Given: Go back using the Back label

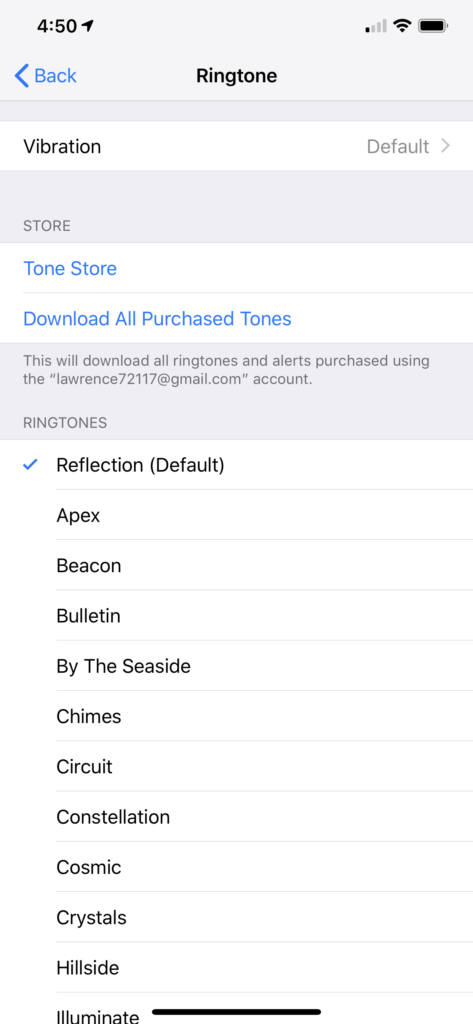Looking at the screenshot, I should [x=56, y=76].
